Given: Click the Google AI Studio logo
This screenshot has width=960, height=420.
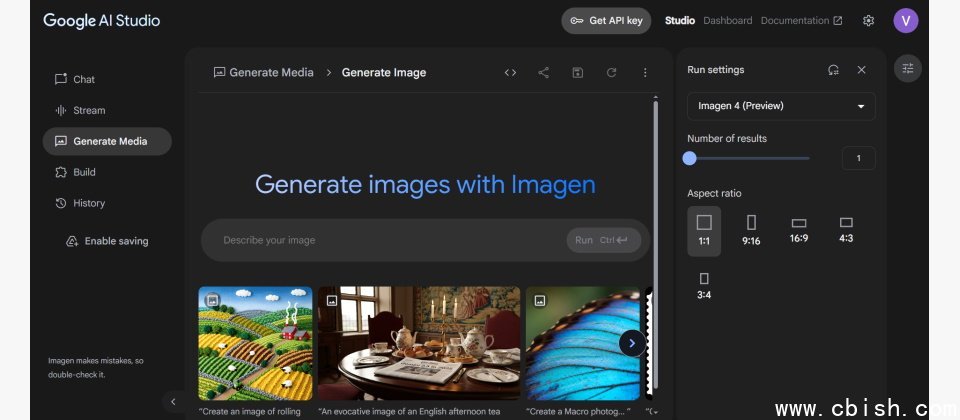Looking at the screenshot, I should tap(102, 21).
